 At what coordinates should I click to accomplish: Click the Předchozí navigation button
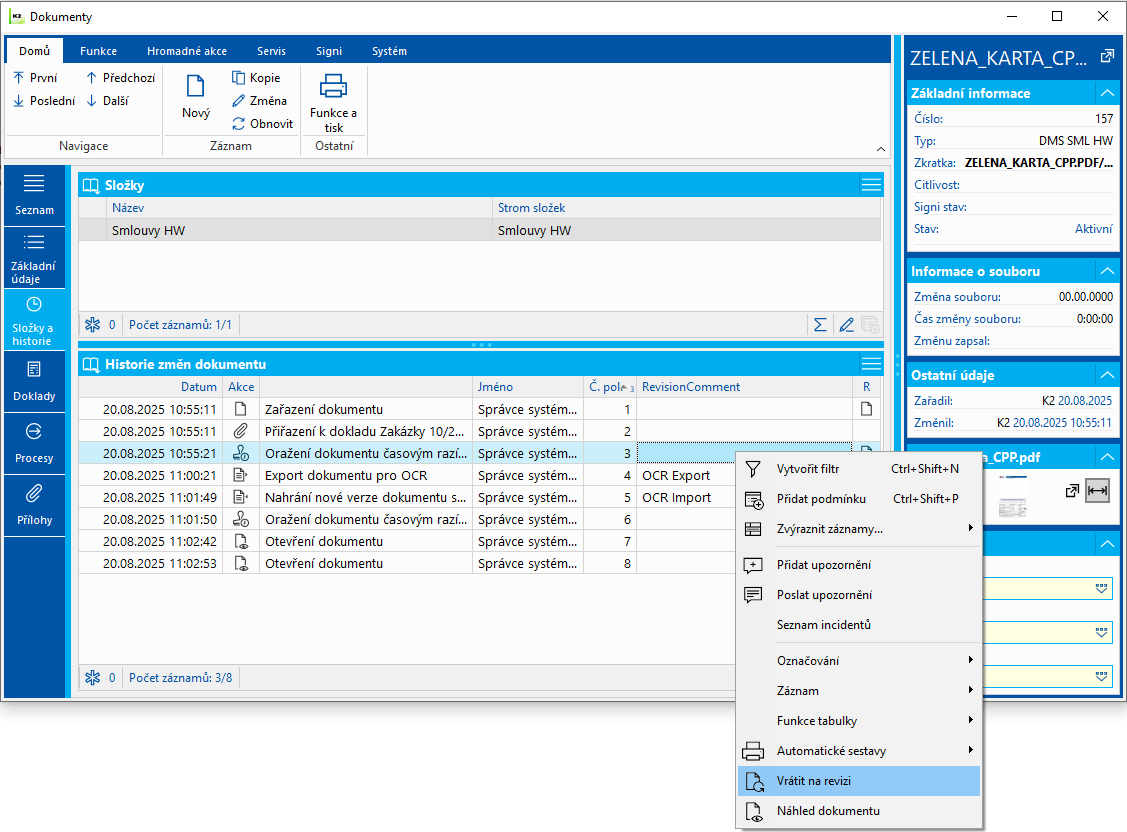[120, 78]
